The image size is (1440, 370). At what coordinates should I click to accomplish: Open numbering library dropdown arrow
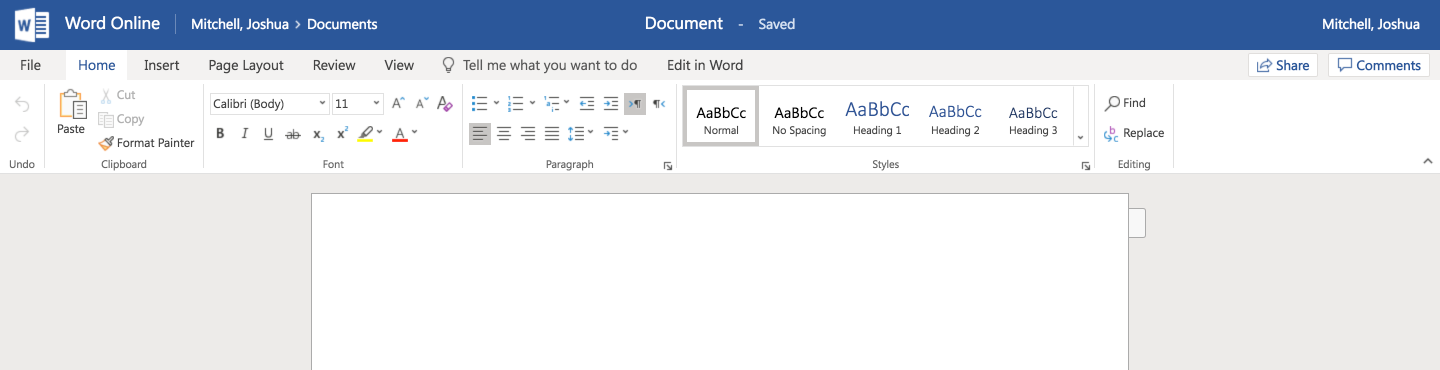point(532,103)
